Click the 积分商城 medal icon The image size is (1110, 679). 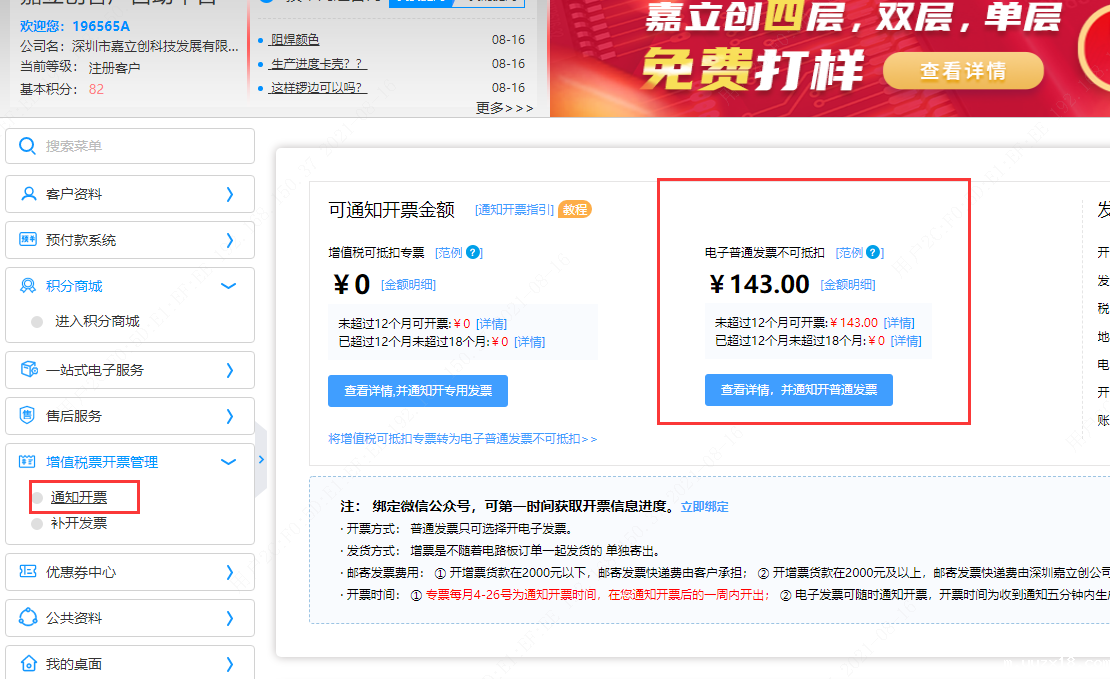tap(28, 286)
